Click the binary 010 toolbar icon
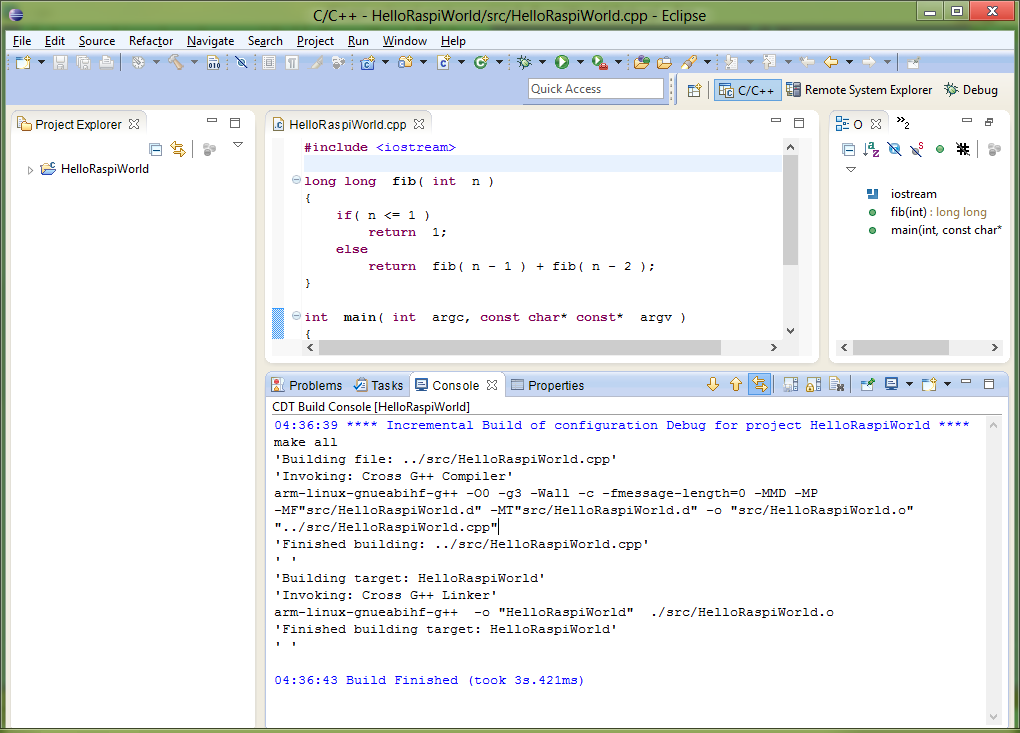Image resolution: width=1020 pixels, height=733 pixels. [x=213, y=62]
